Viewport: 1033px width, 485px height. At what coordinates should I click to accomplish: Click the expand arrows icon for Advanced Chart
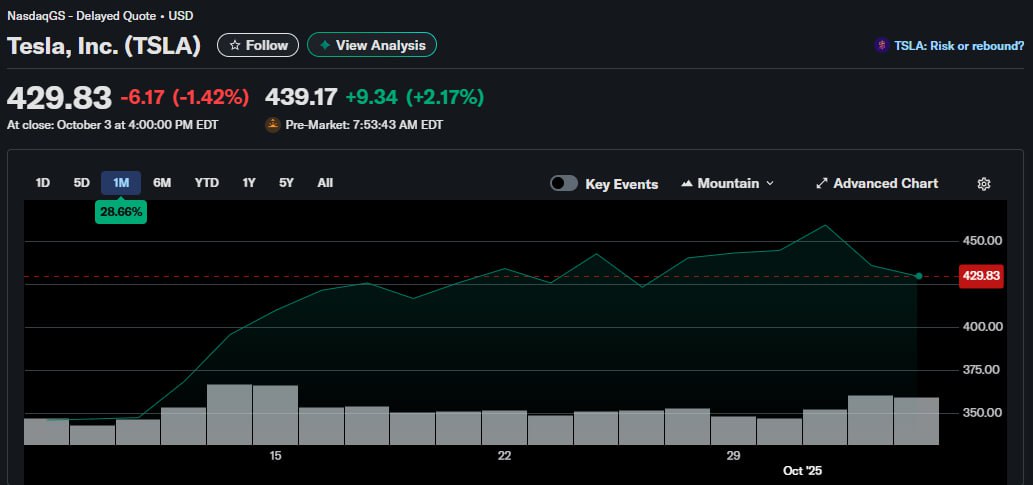822,184
